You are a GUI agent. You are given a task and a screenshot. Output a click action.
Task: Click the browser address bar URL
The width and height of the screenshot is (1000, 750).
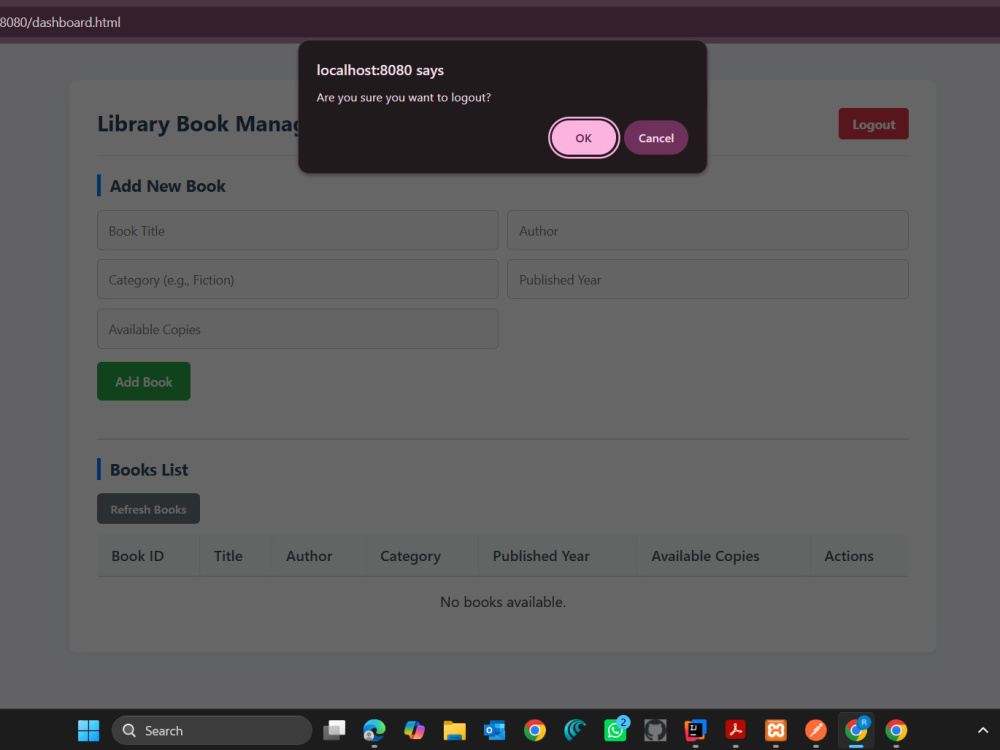click(60, 22)
